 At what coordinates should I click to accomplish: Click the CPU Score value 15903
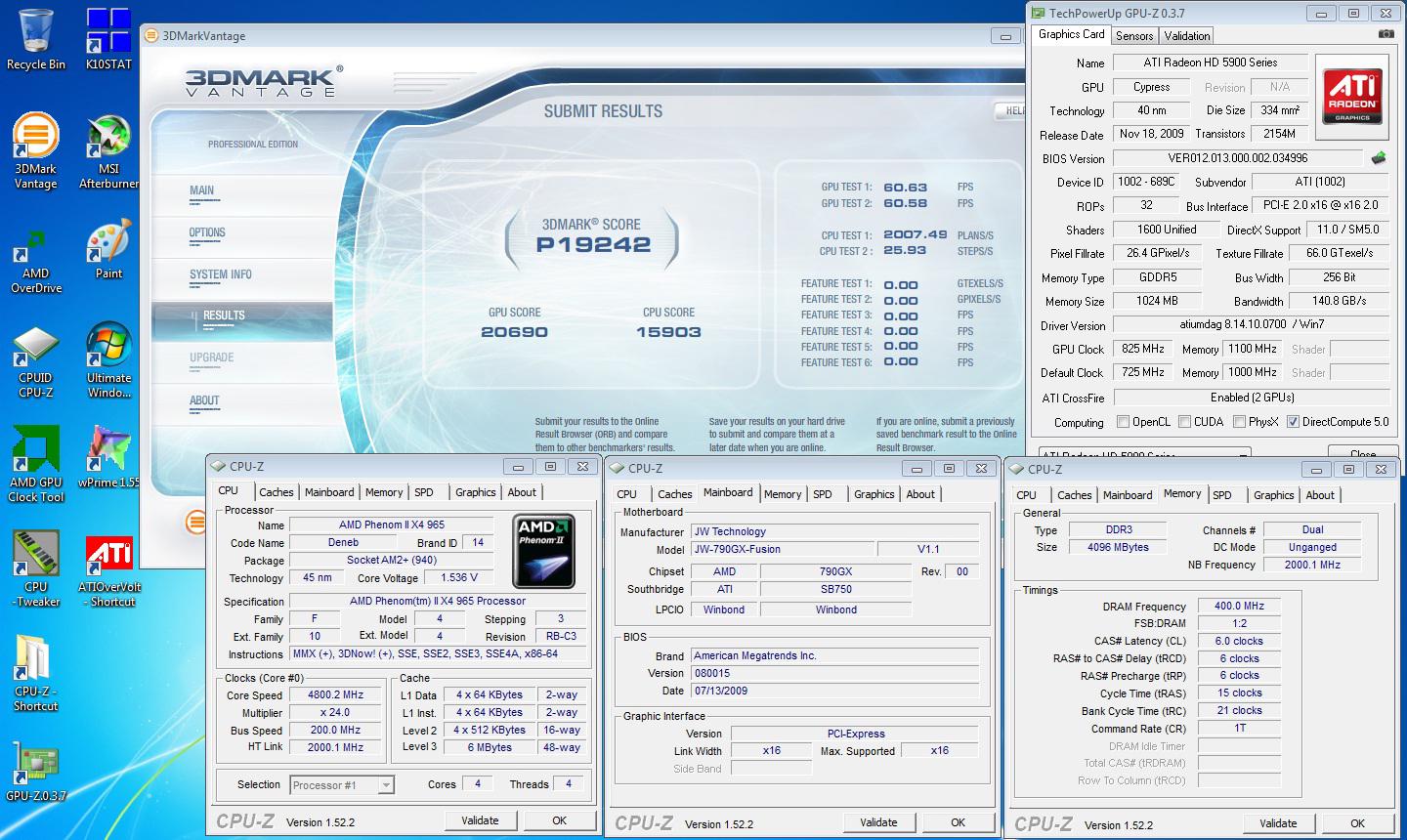click(x=668, y=332)
